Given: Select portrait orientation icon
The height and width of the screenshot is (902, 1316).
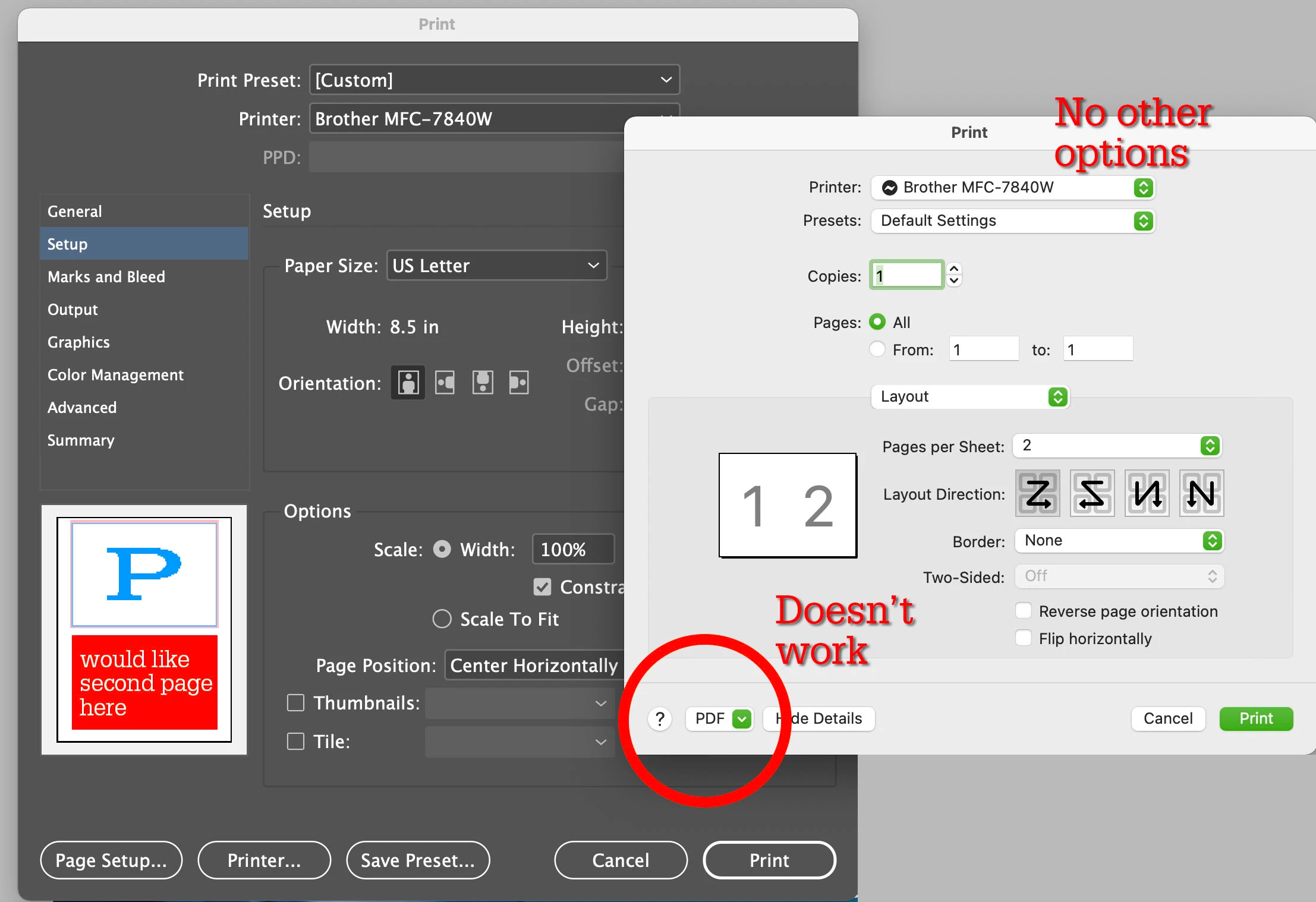Looking at the screenshot, I should click(408, 383).
